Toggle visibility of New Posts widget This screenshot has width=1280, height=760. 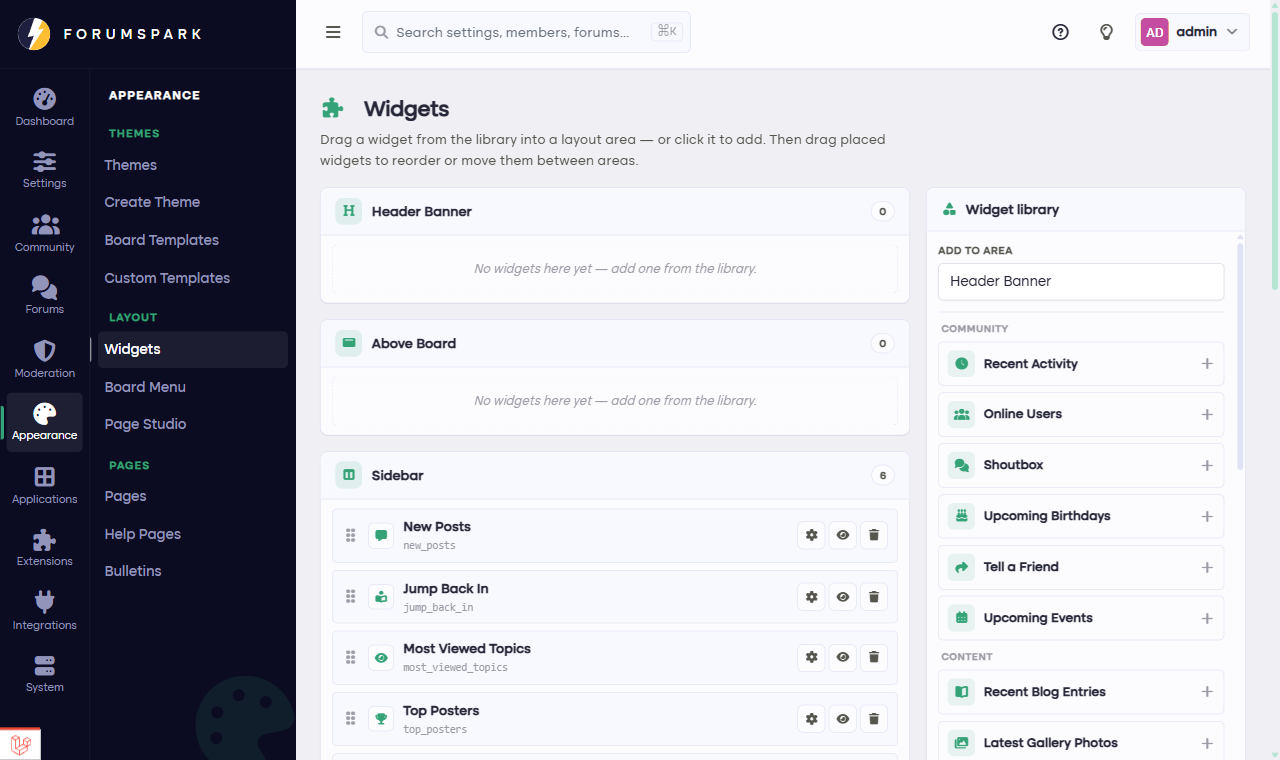pyautogui.click(x=843, y=535)
